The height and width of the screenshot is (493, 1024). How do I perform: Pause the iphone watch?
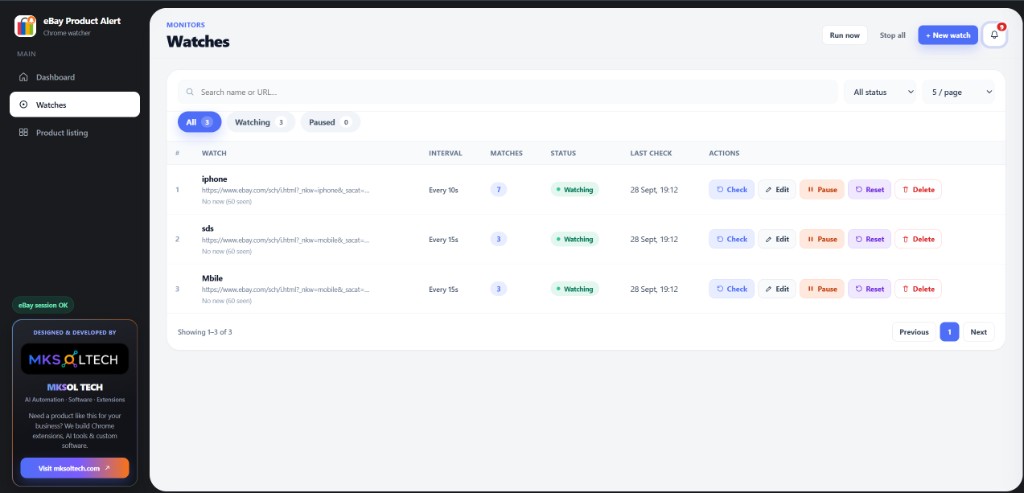[822, 189]
